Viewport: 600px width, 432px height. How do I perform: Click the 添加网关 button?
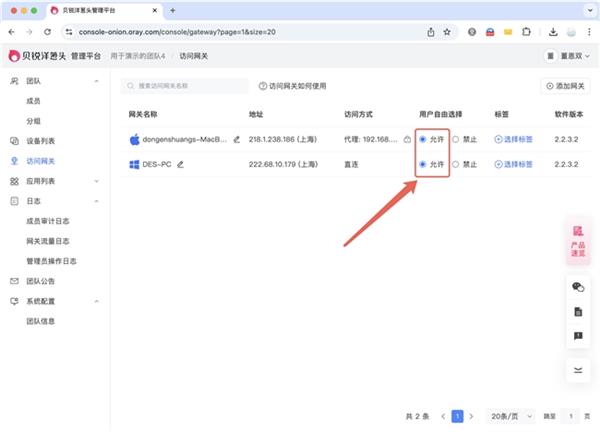coord(565,86)
